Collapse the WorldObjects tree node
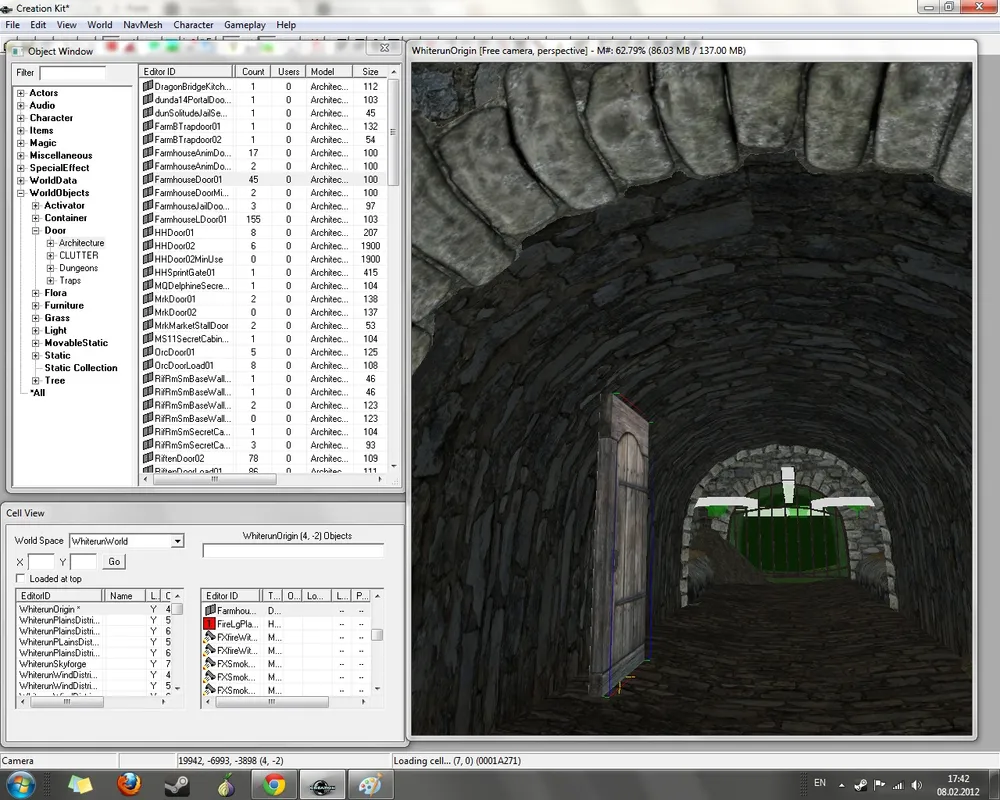Viewport: 1000px width, 800px height. (x=21, y=193)
